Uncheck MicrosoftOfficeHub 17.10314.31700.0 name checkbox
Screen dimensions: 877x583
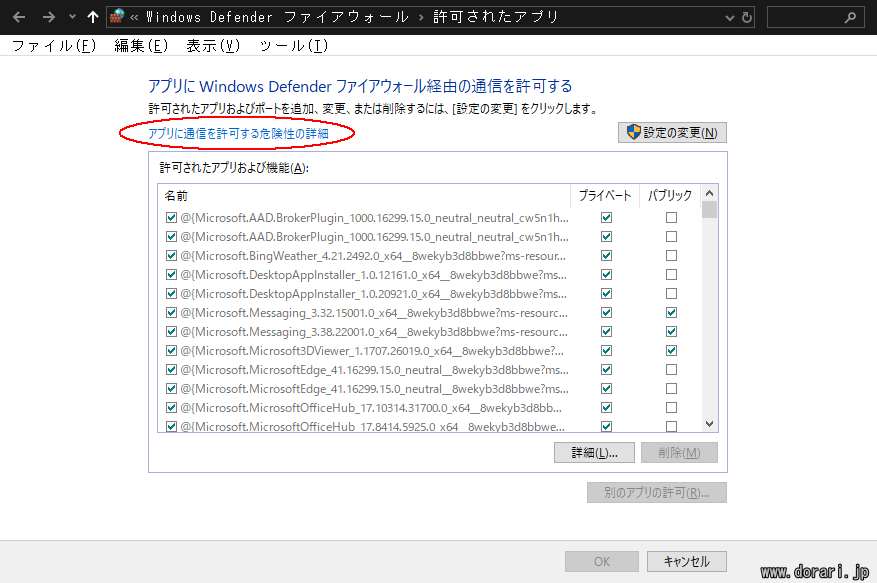(x=171, y=408)
